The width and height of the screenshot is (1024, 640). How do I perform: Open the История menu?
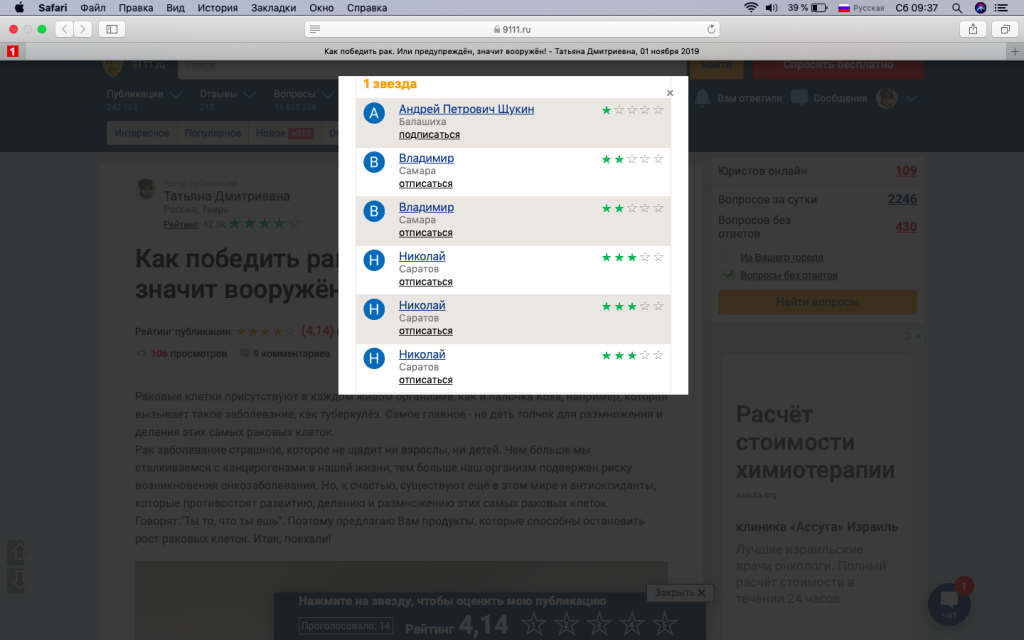tap(217, 8)
